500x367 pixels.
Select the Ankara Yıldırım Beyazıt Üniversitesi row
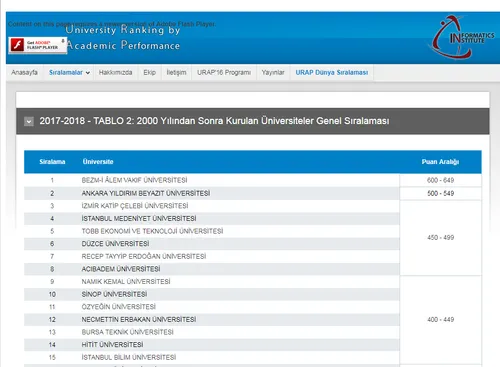click(x=212, y=193)
